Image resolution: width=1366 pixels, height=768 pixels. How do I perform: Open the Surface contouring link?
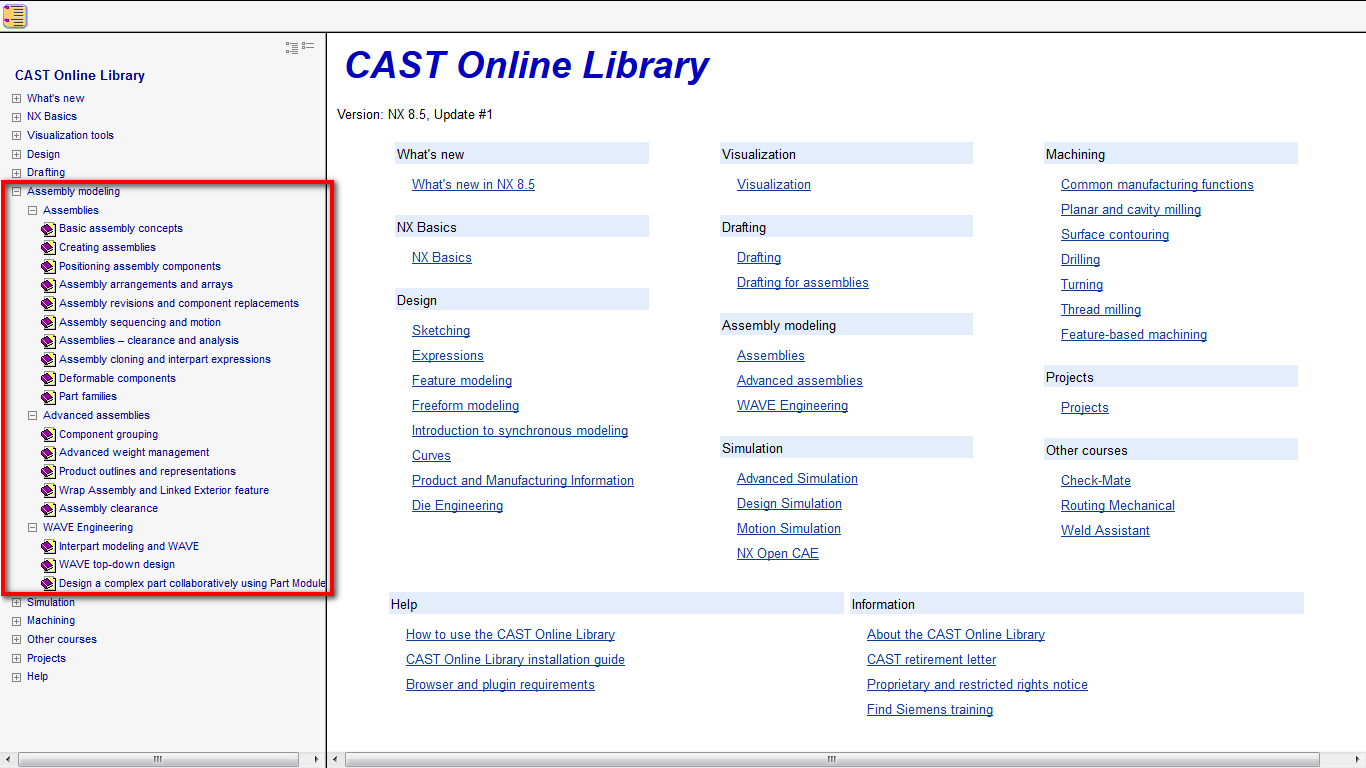[1115, 235]
